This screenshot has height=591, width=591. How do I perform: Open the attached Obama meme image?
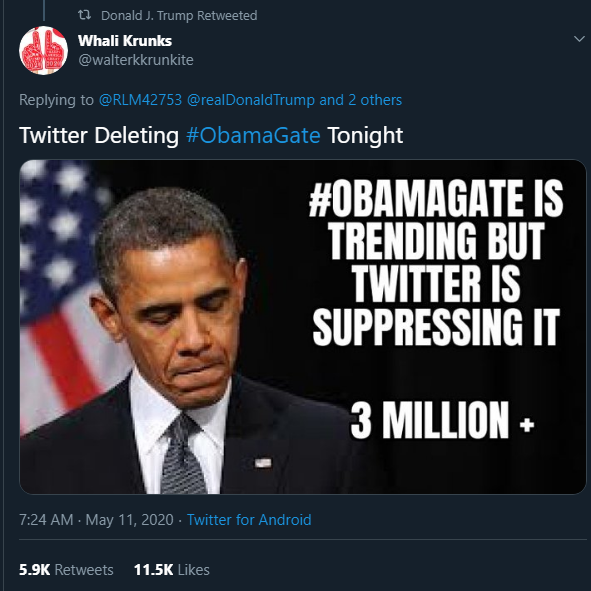[x=303, y=327]
